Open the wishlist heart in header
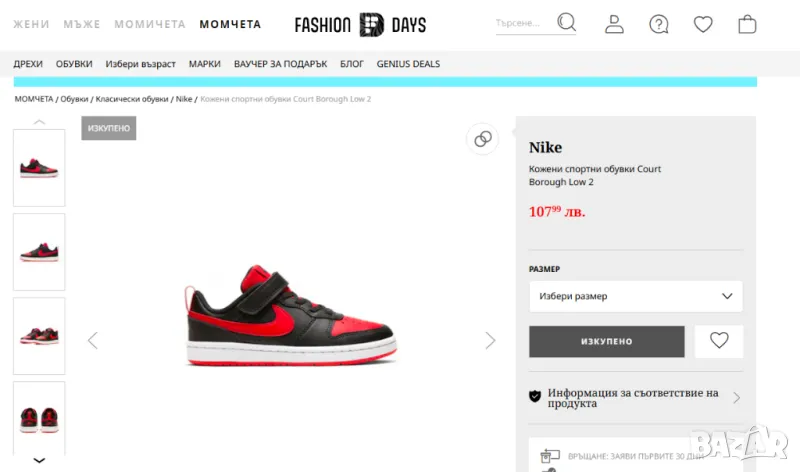This screenshot has height=472, width=800. [x=703, y=24]
